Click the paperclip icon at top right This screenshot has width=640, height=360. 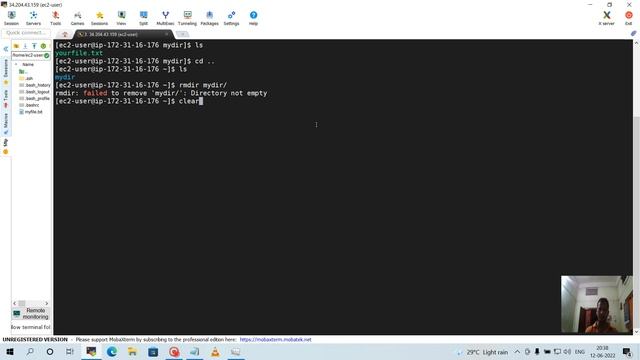click(x=633, y=33)
